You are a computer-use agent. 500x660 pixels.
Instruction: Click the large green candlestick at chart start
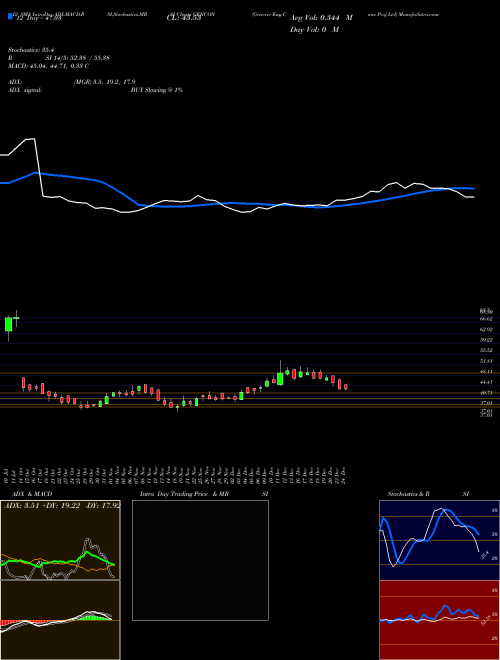pyautogui.click(x=8, y=324)
